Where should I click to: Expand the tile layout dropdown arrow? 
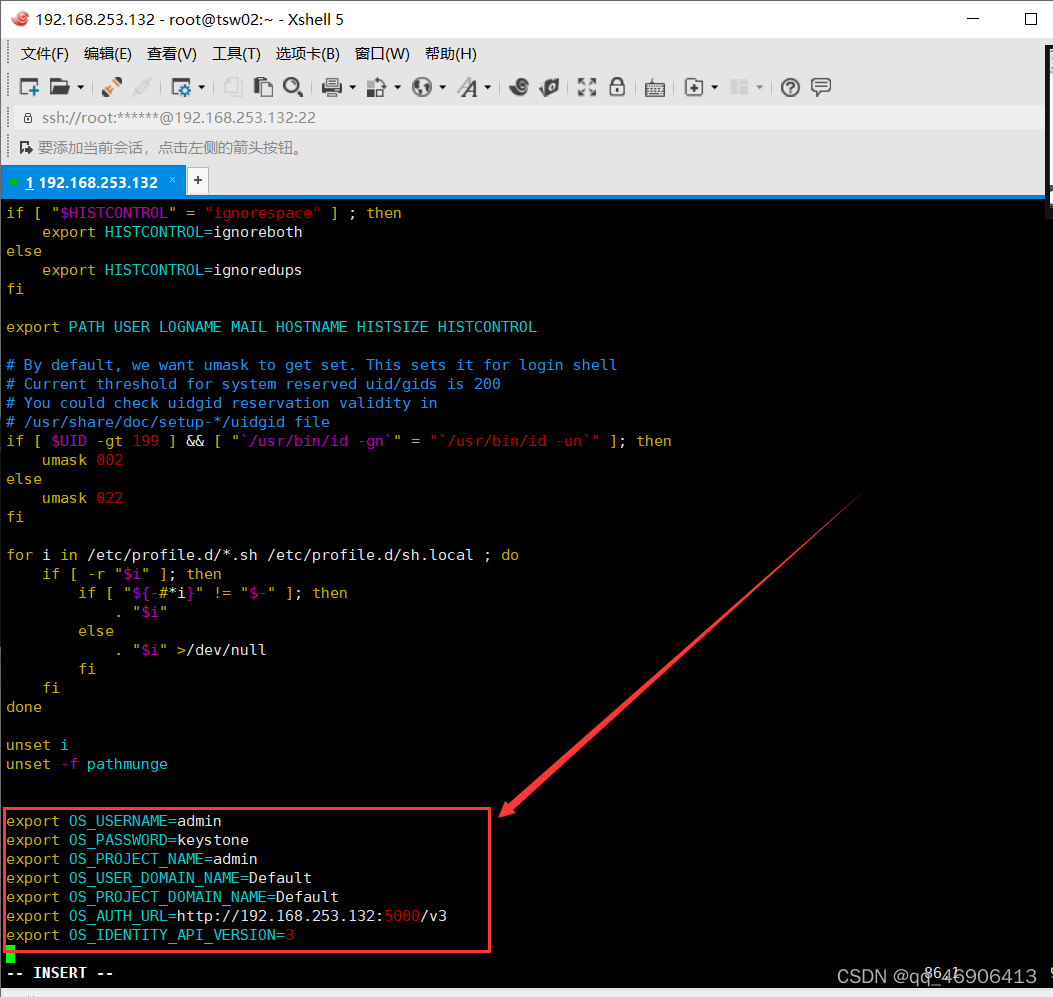click(760, 87)
